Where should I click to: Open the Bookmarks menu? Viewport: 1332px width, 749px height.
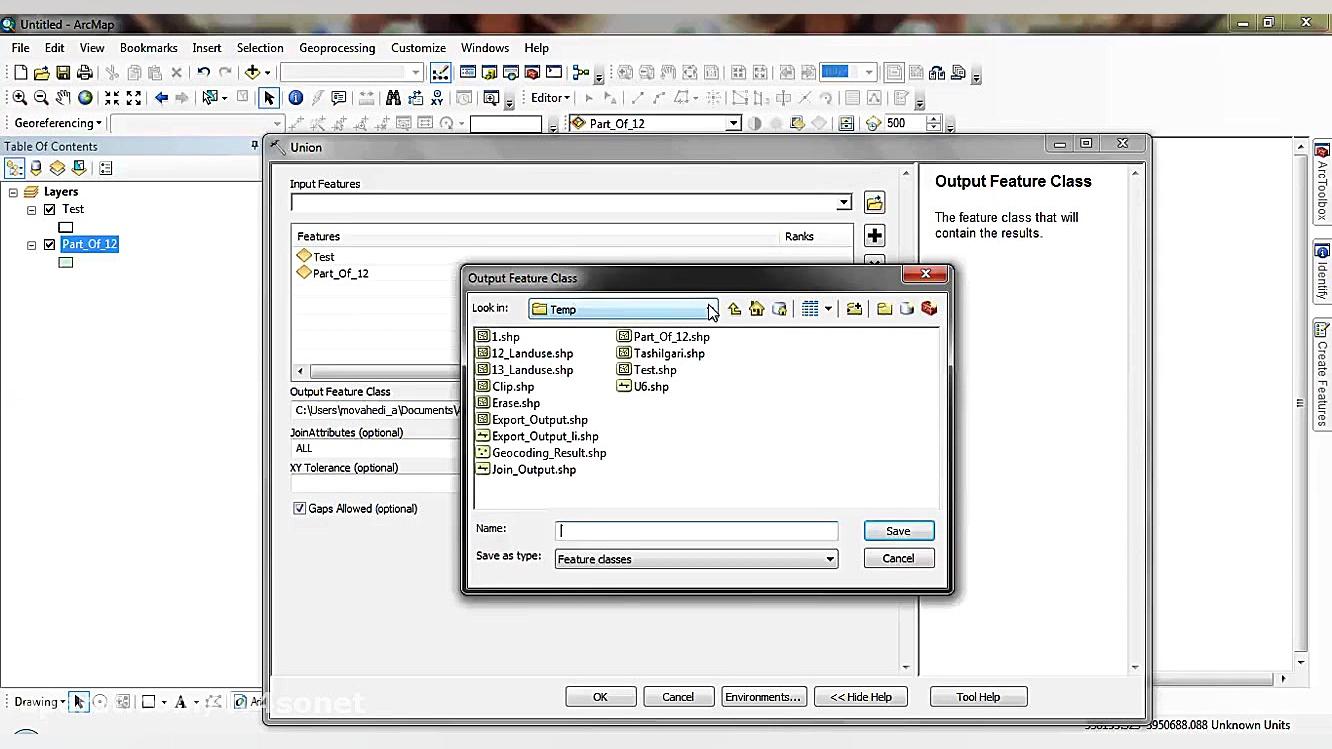[x=148, y=48]
